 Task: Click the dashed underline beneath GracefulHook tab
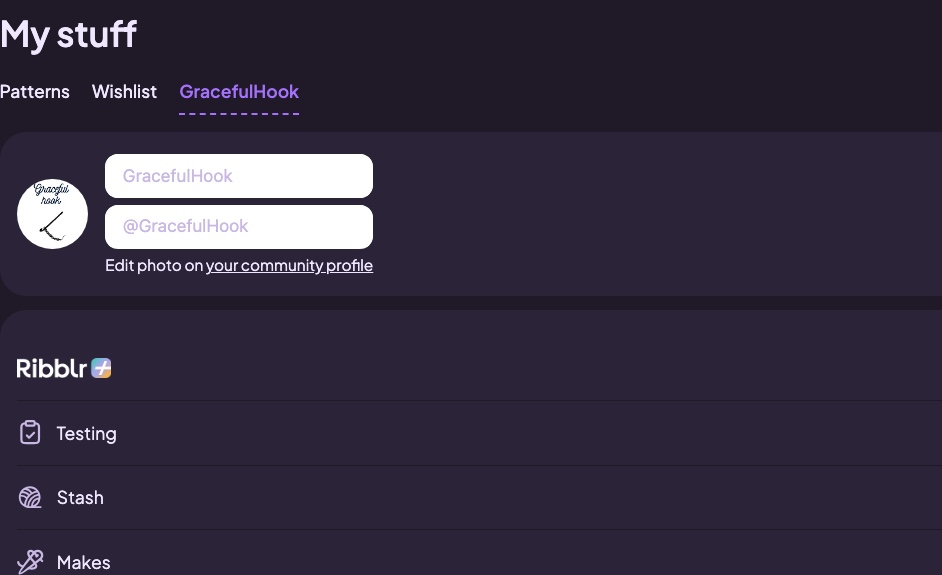(x=239, y=114)
